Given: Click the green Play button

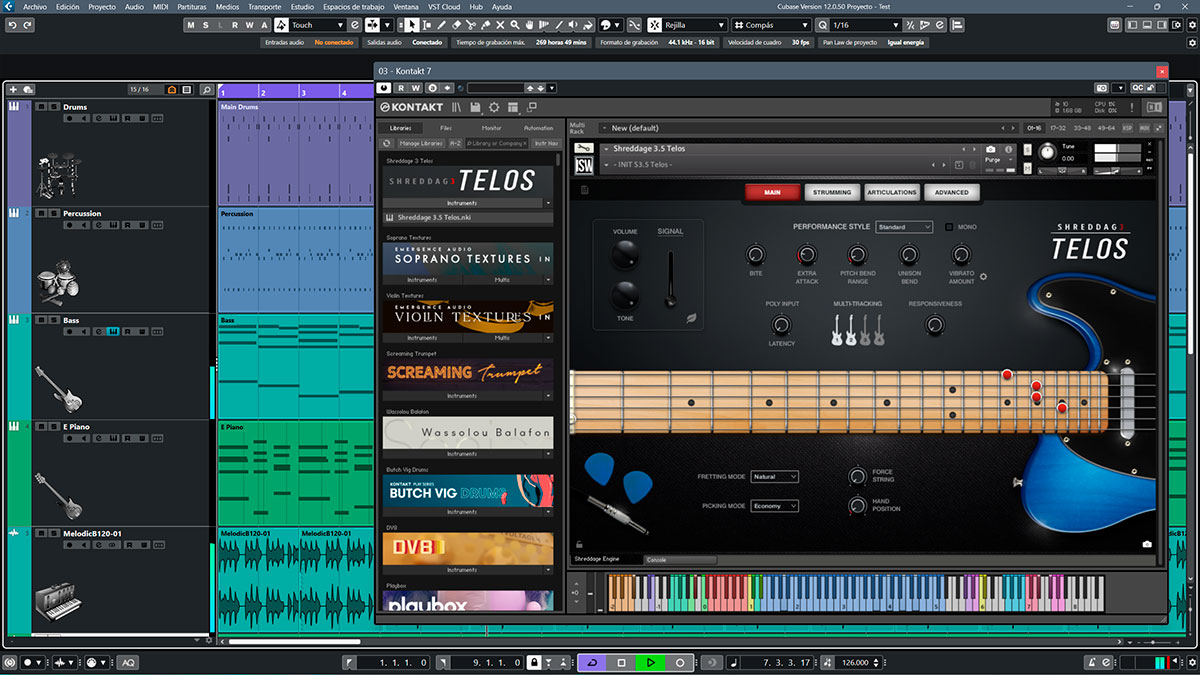Looking at the screenshot, I should (x=650, y=662).
